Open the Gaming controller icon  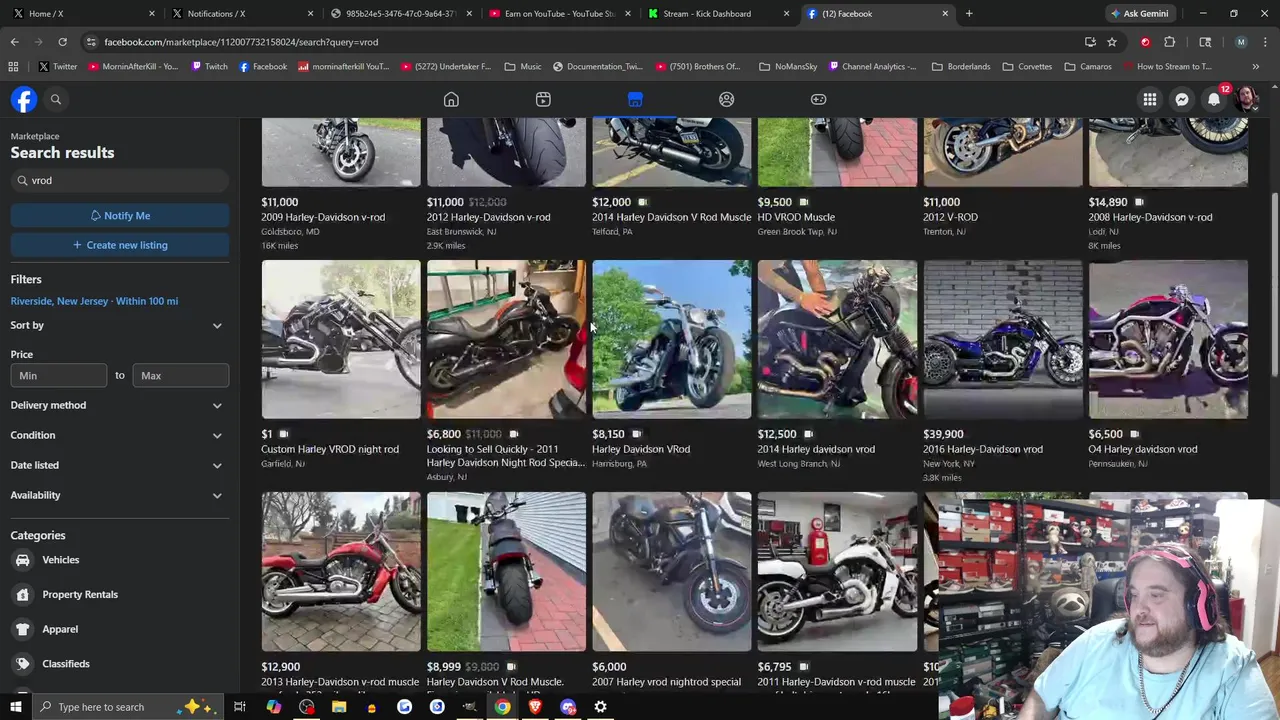818,99
